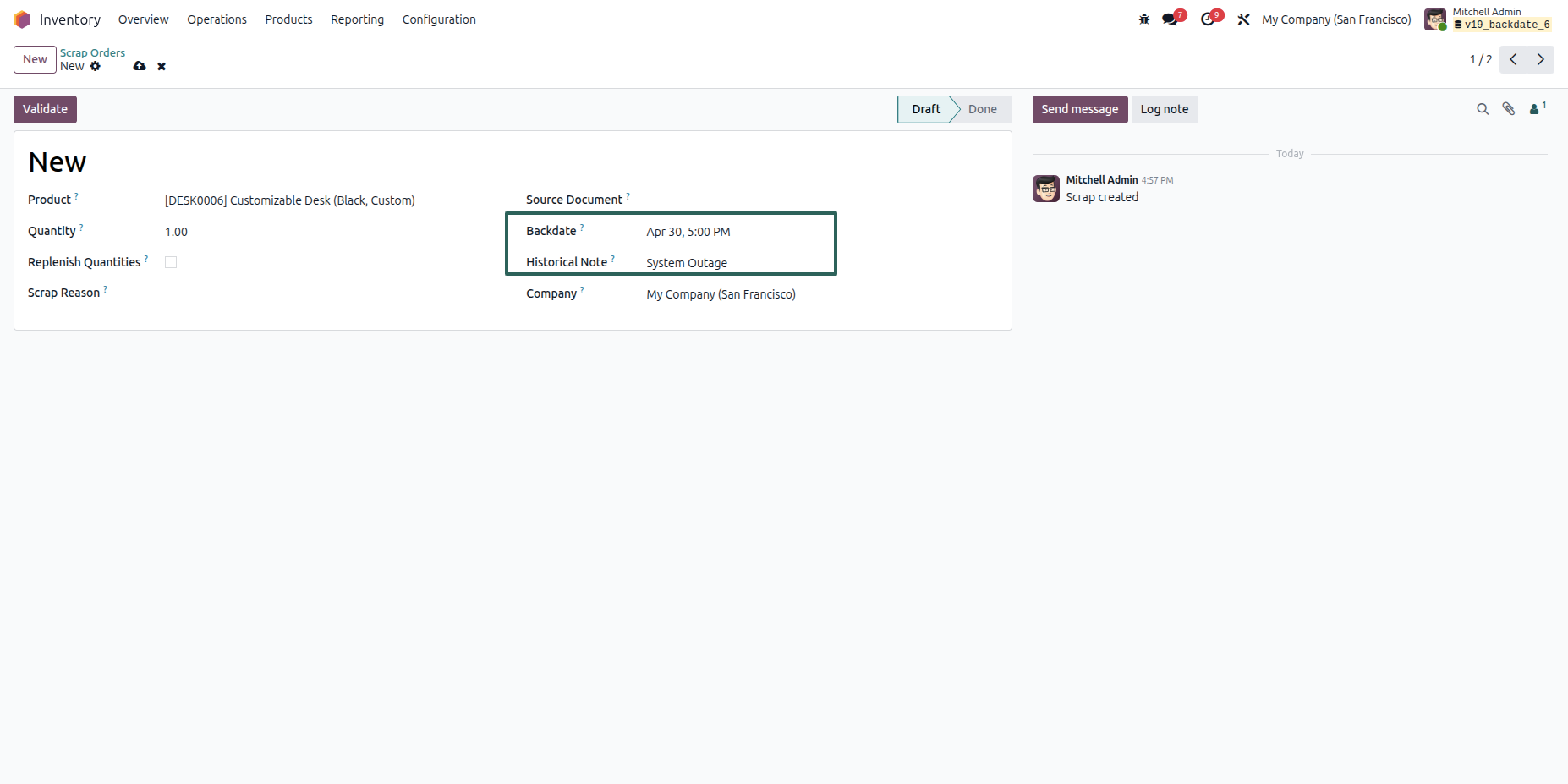Open the Reporting menu
This screenshot has height=784, width=1568.
[x=357, y=19]
